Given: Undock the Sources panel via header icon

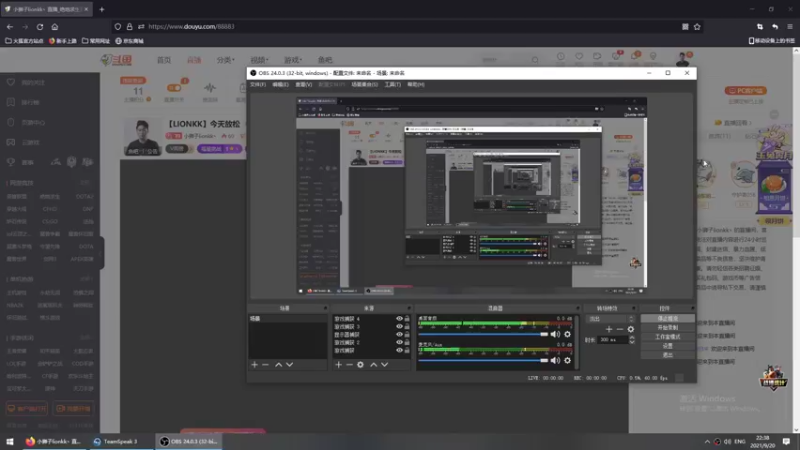Looking at the screenshot, I should [x=409, y=308].
